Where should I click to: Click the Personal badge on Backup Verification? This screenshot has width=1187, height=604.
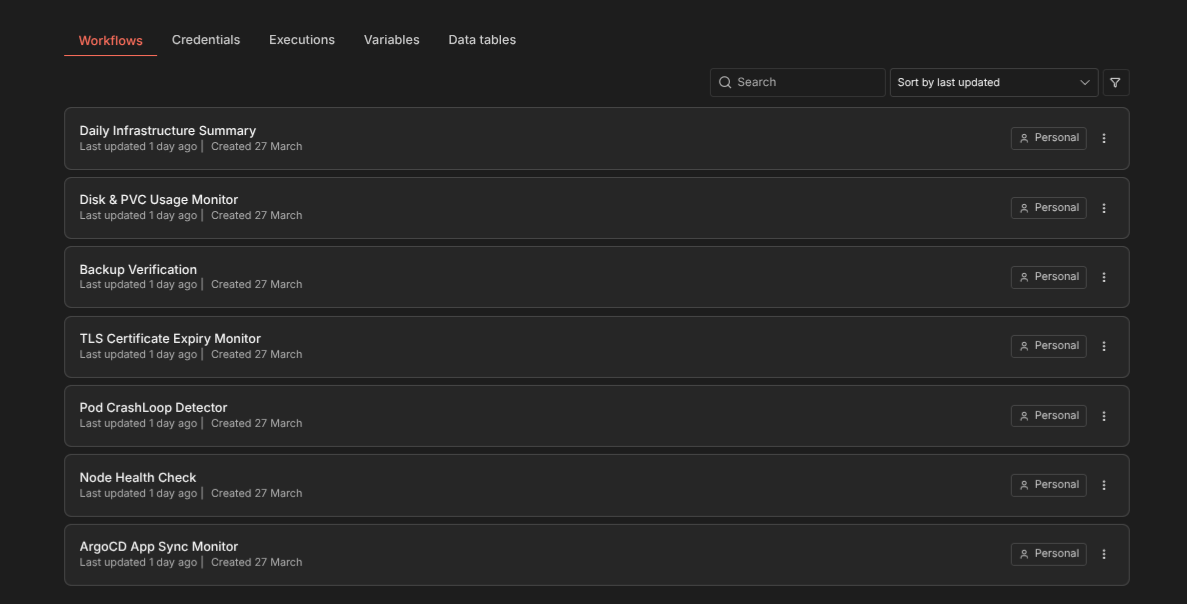(x=1048, y=277)
